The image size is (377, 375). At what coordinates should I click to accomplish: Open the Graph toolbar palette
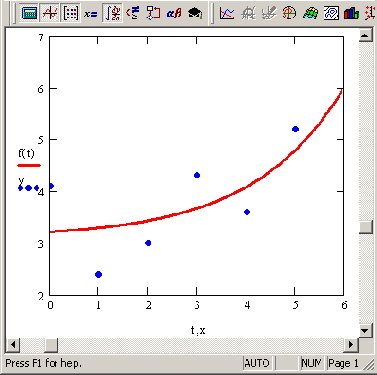pos(50,13)
